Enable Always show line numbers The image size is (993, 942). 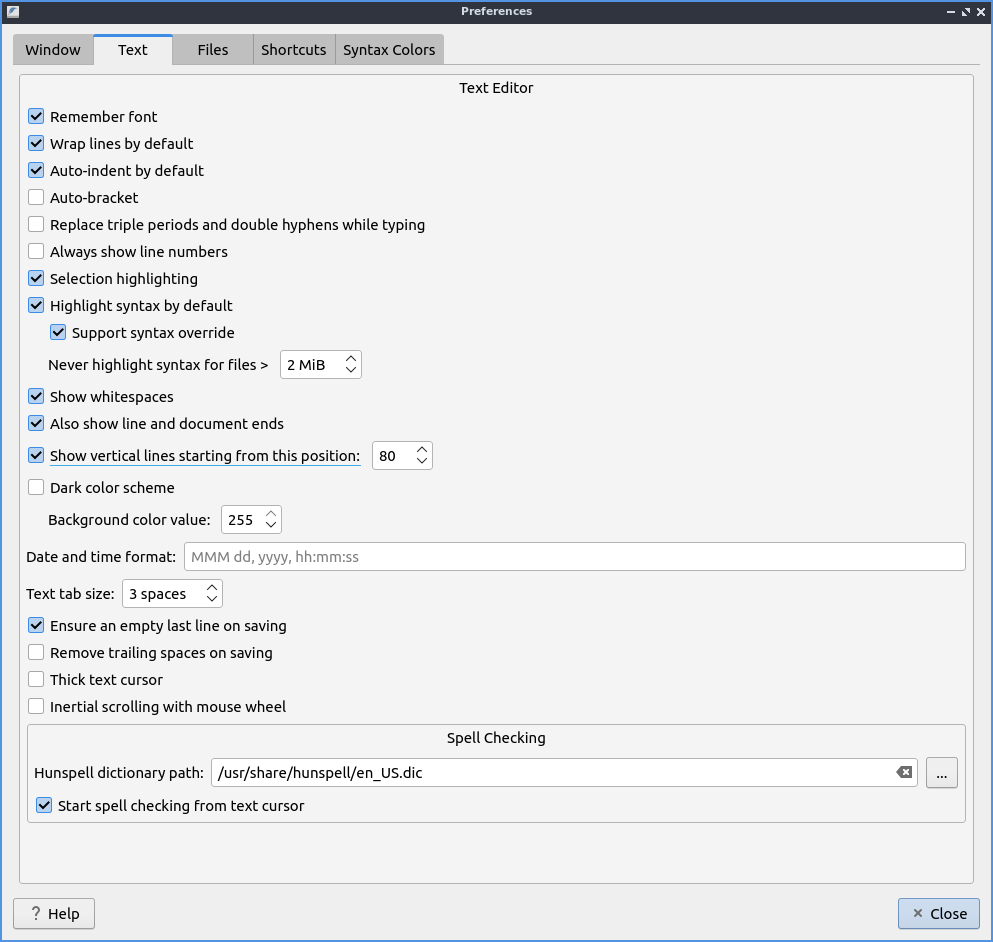(36, 252)
